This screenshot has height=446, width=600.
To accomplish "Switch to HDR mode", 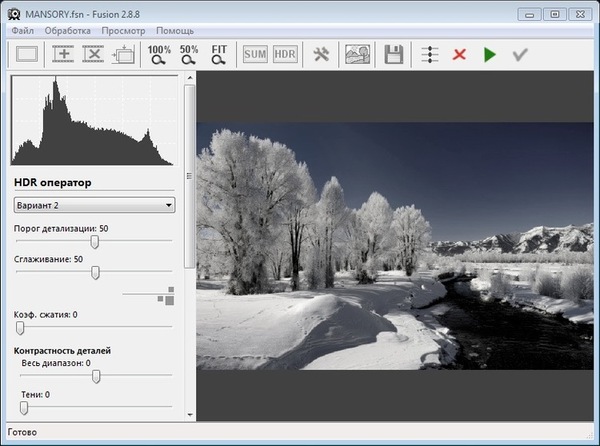I will (x=285, y=55).
